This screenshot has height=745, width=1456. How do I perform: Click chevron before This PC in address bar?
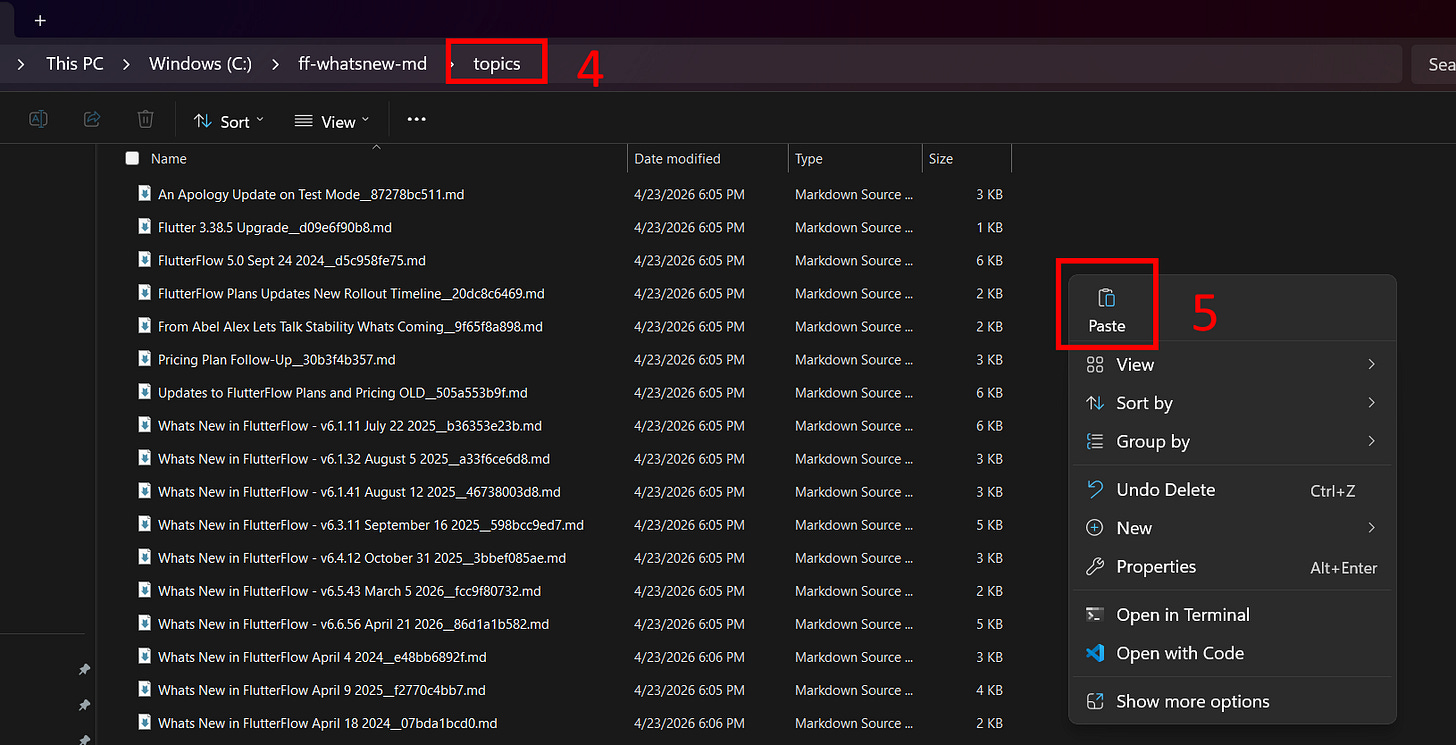pos(21,64)
